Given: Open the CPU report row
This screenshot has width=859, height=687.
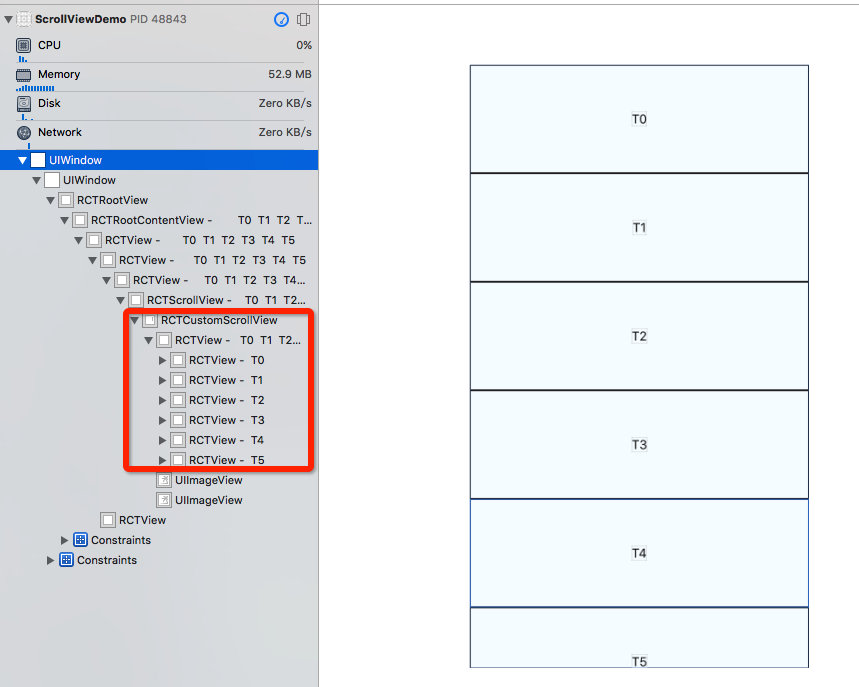Looking at the screenshot, I should (159, 48).
